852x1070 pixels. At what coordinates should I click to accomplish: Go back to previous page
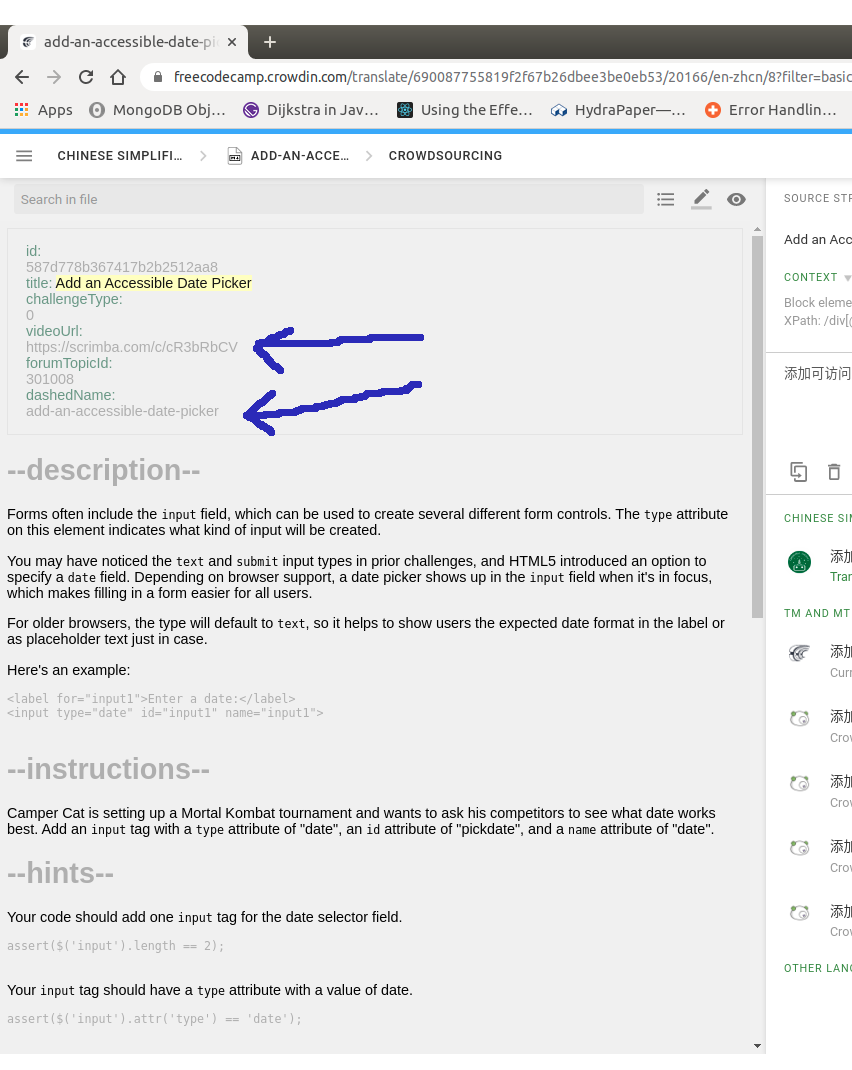pos(22,77)
